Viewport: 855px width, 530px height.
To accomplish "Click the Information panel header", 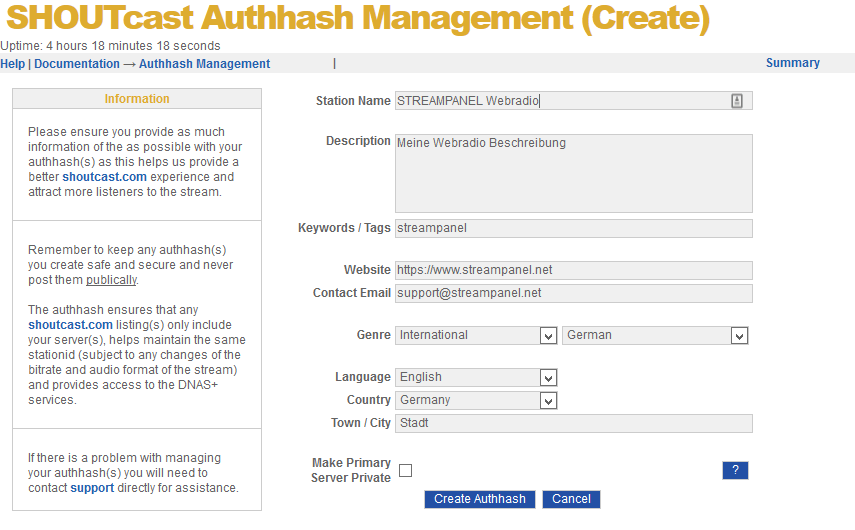I will tap(137, 99).
